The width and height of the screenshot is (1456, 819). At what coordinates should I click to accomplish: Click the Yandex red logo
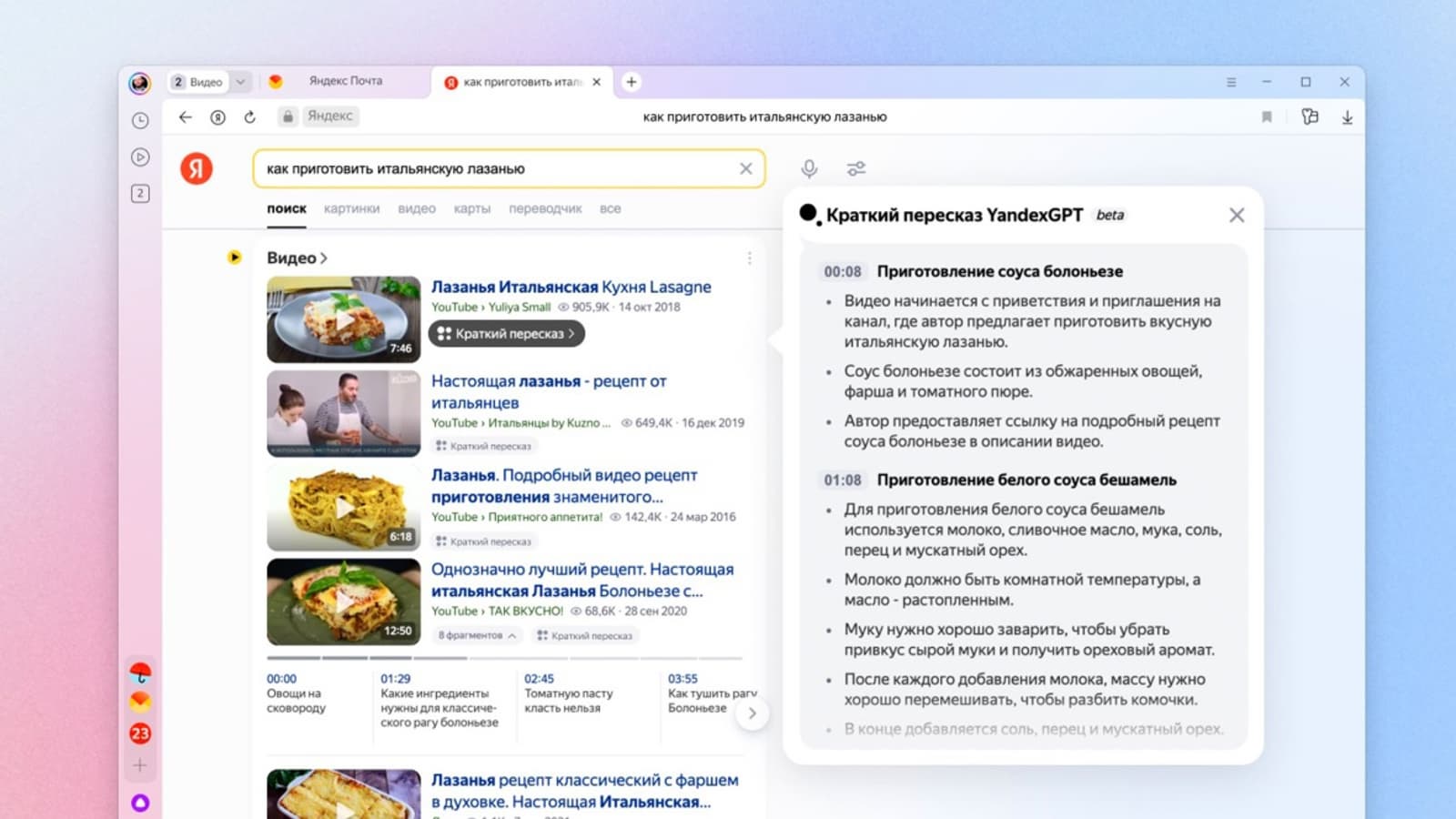tap(197, 168)
